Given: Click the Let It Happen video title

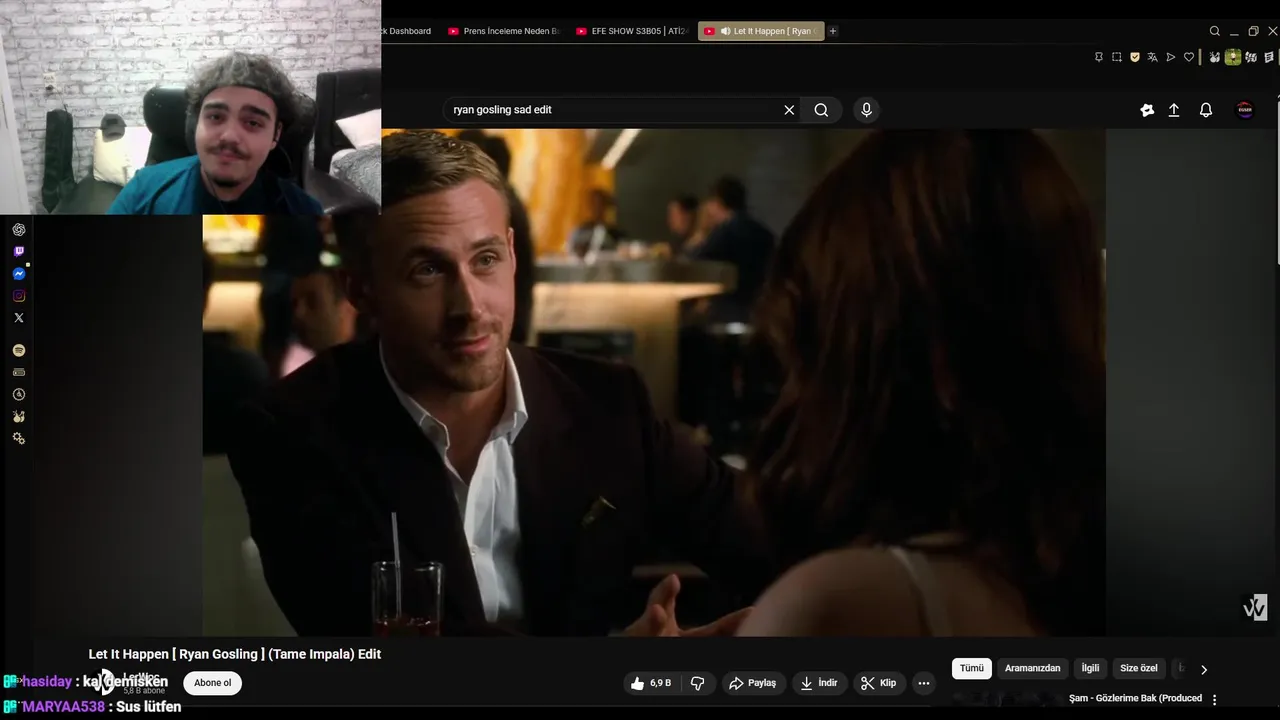Looking at the screenshot, I should click(x=235, y=654).
